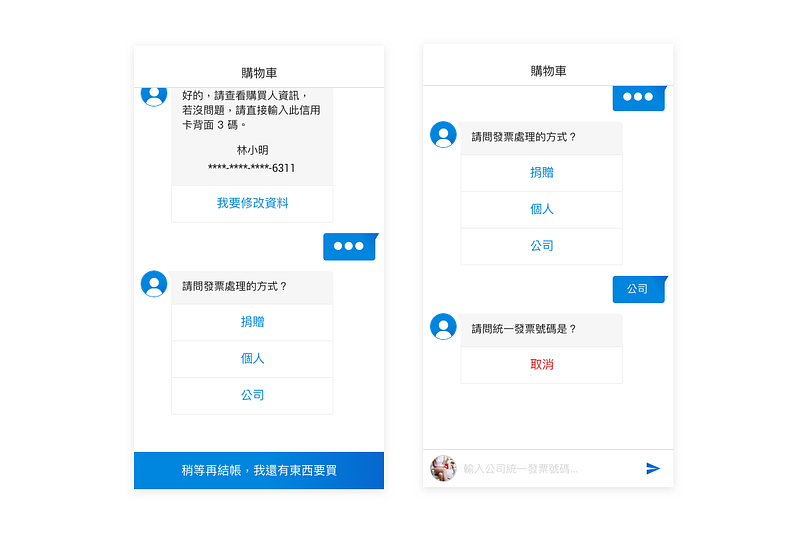Click the send arrow icon in right chat
800x533 pixels.
[653, 468]
